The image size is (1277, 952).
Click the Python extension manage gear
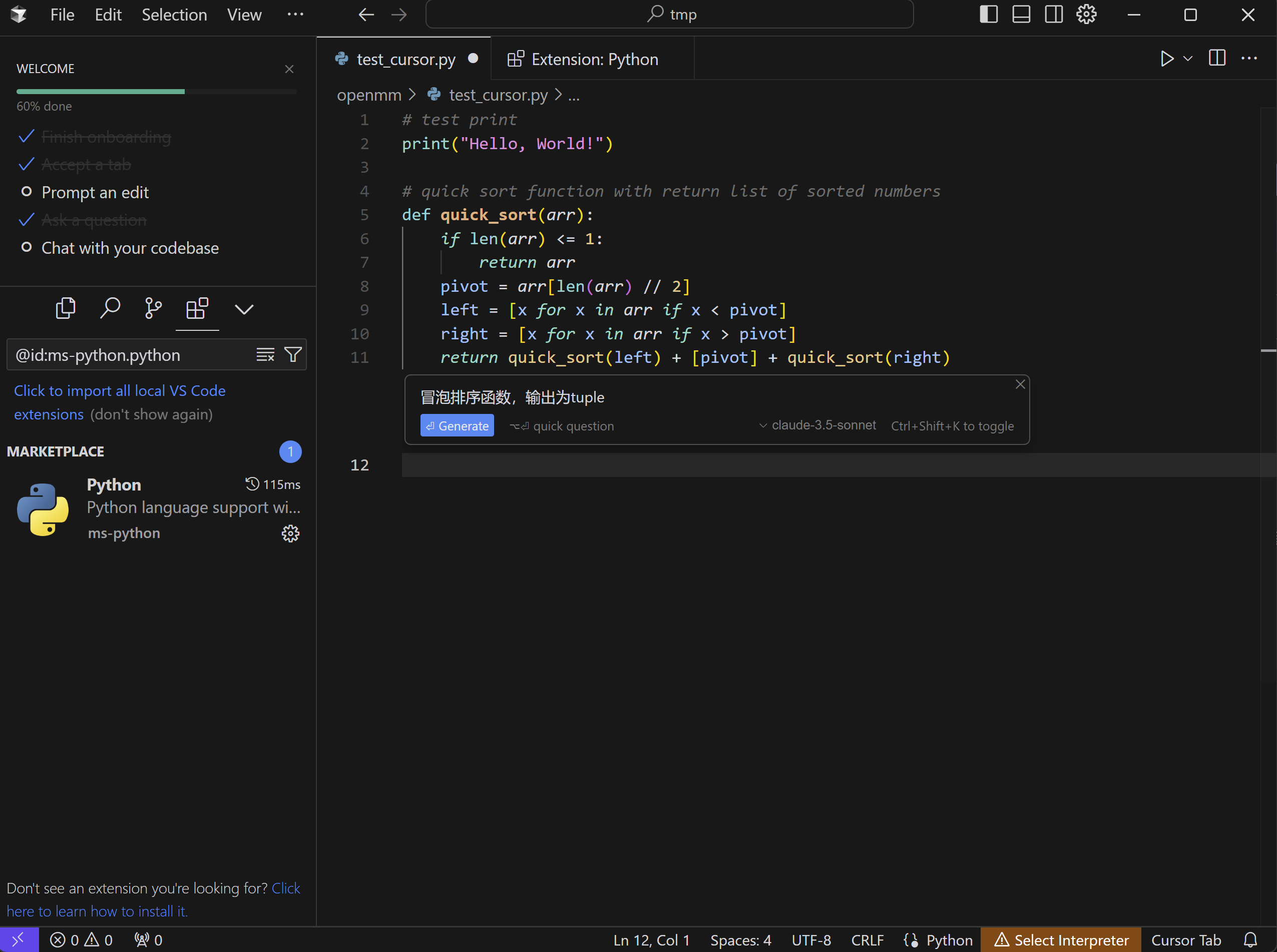(290, 534)
